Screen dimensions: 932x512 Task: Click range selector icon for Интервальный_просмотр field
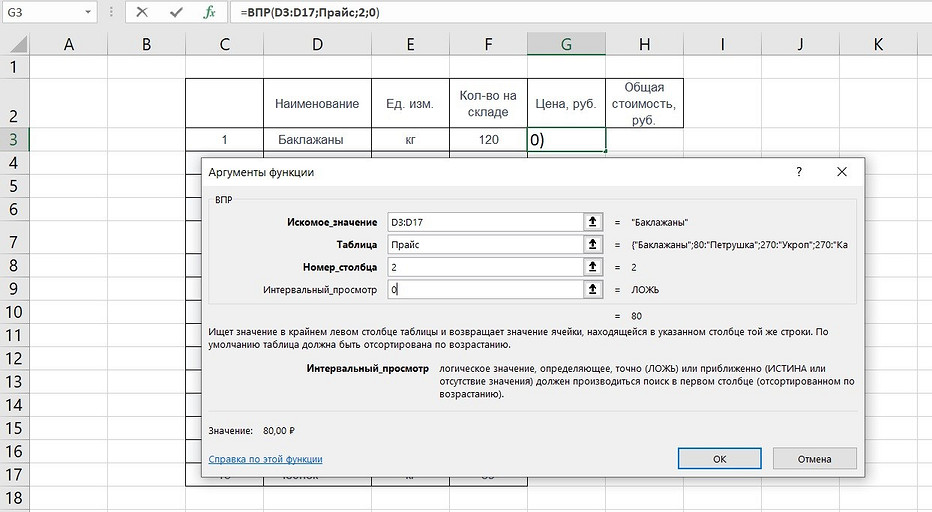[x=594, y=290]
